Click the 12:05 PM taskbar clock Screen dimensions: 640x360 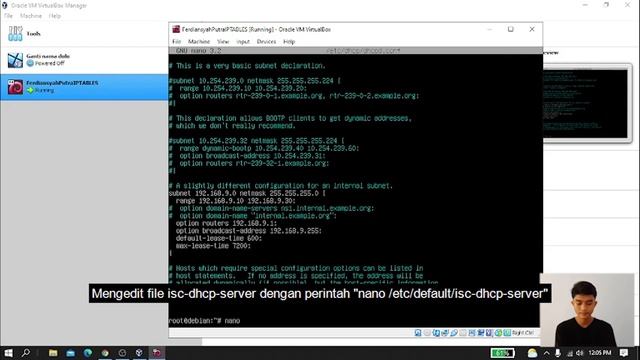[x=600, y=353]
